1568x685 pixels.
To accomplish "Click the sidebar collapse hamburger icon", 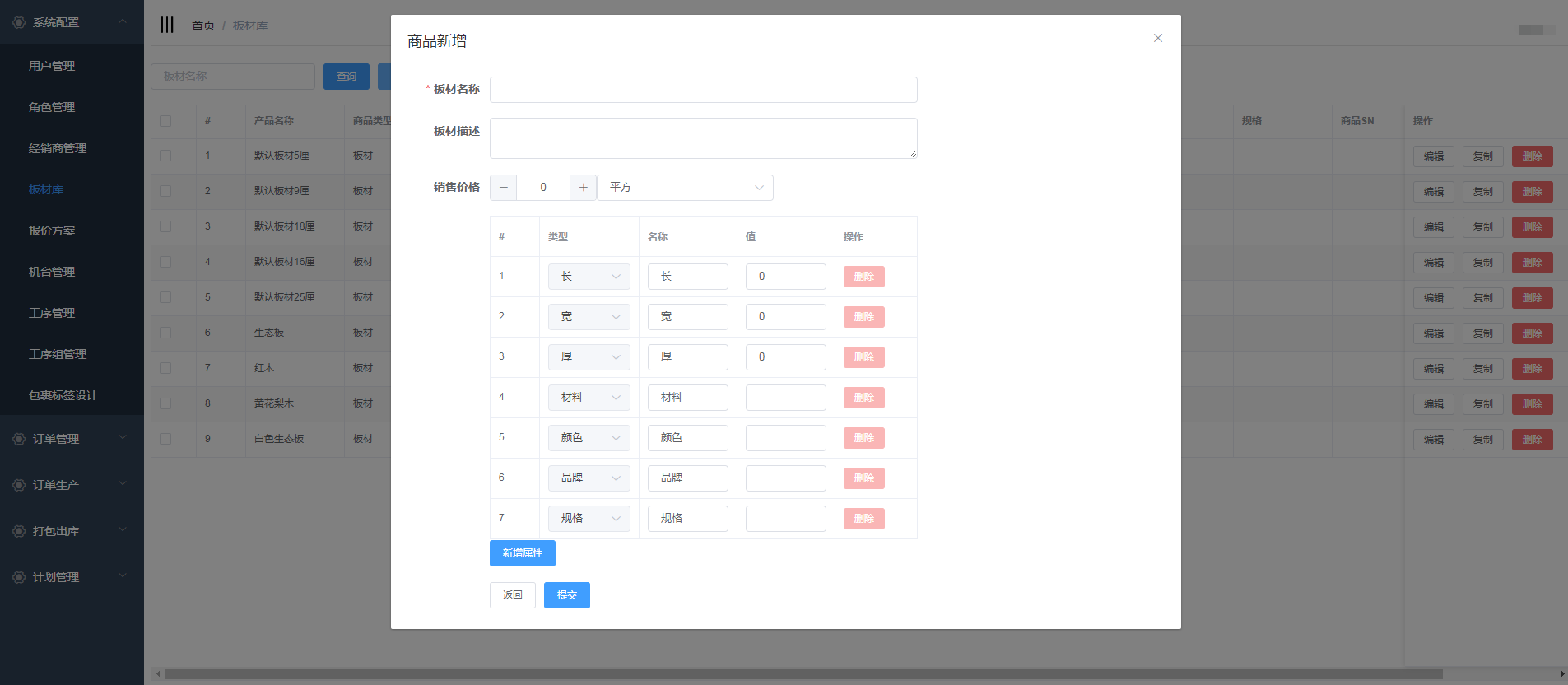I will (x=167, y=25).
